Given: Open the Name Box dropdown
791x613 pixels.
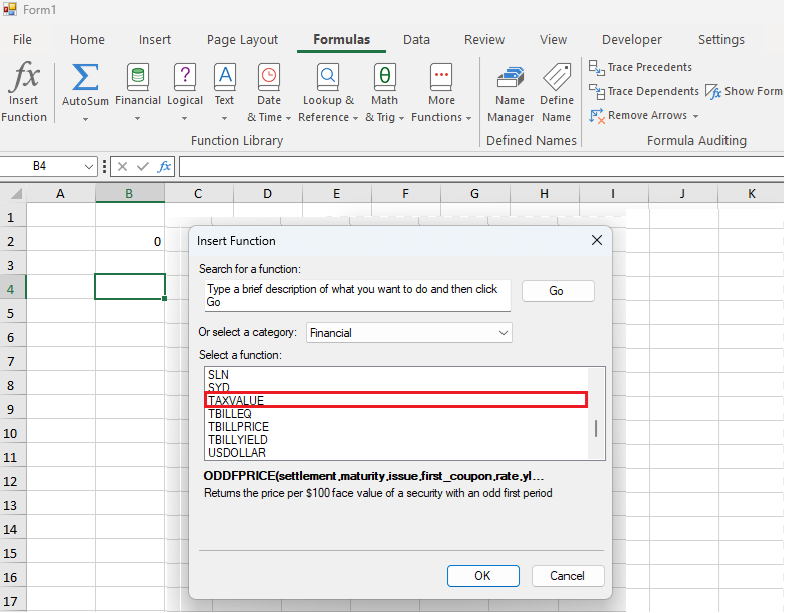Looking at the screenshot, I should pyautogui.click(x=89, y=166).
